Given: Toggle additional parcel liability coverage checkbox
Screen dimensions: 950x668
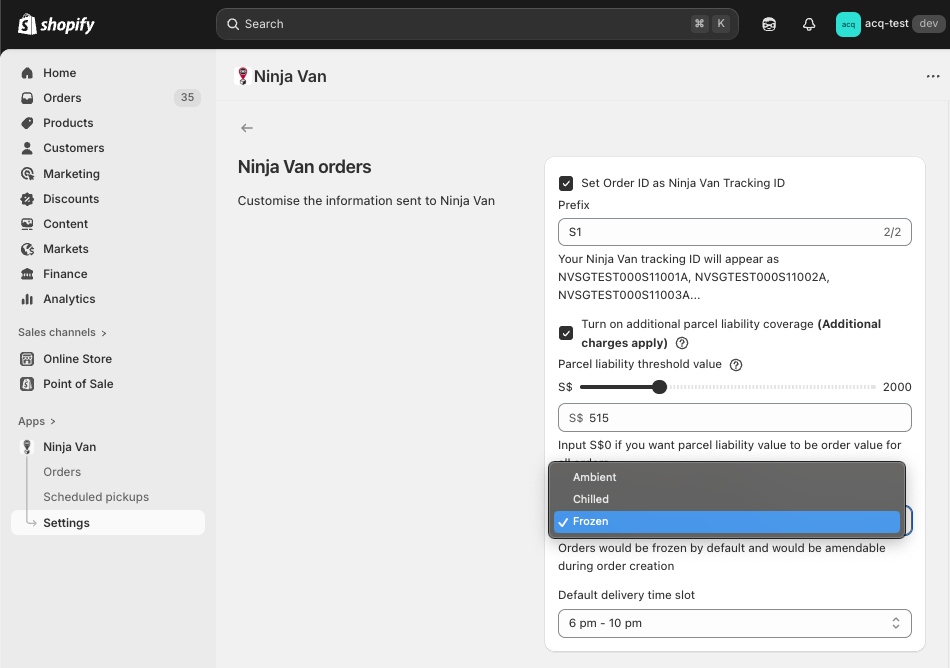Looking at the screenshot, I should point(566,333).
